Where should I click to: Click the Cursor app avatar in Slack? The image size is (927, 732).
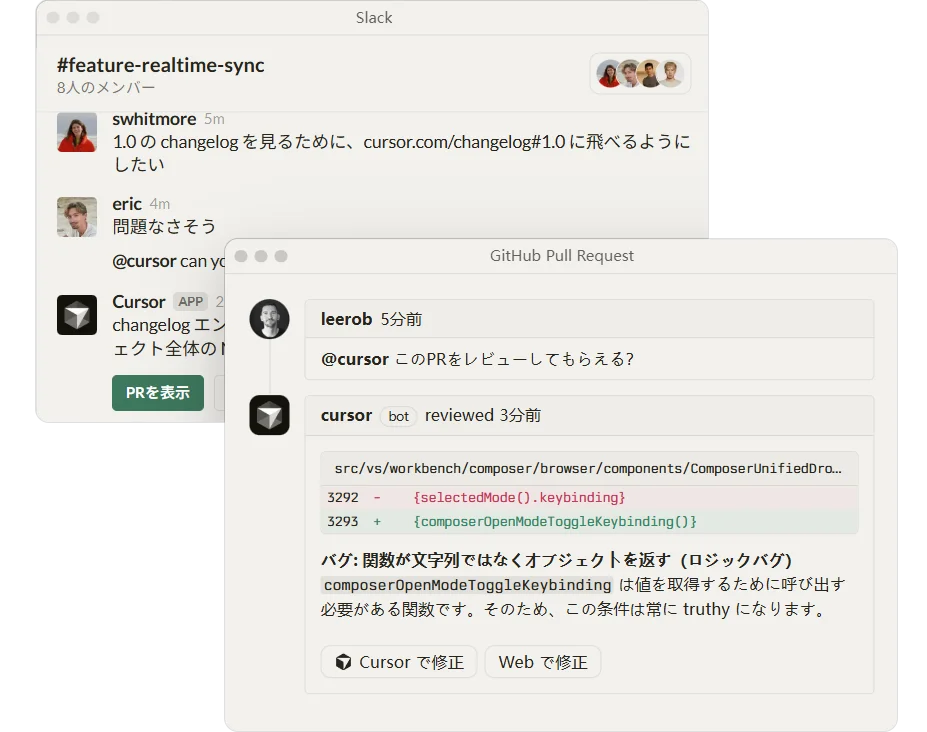(x=77, y=315)
